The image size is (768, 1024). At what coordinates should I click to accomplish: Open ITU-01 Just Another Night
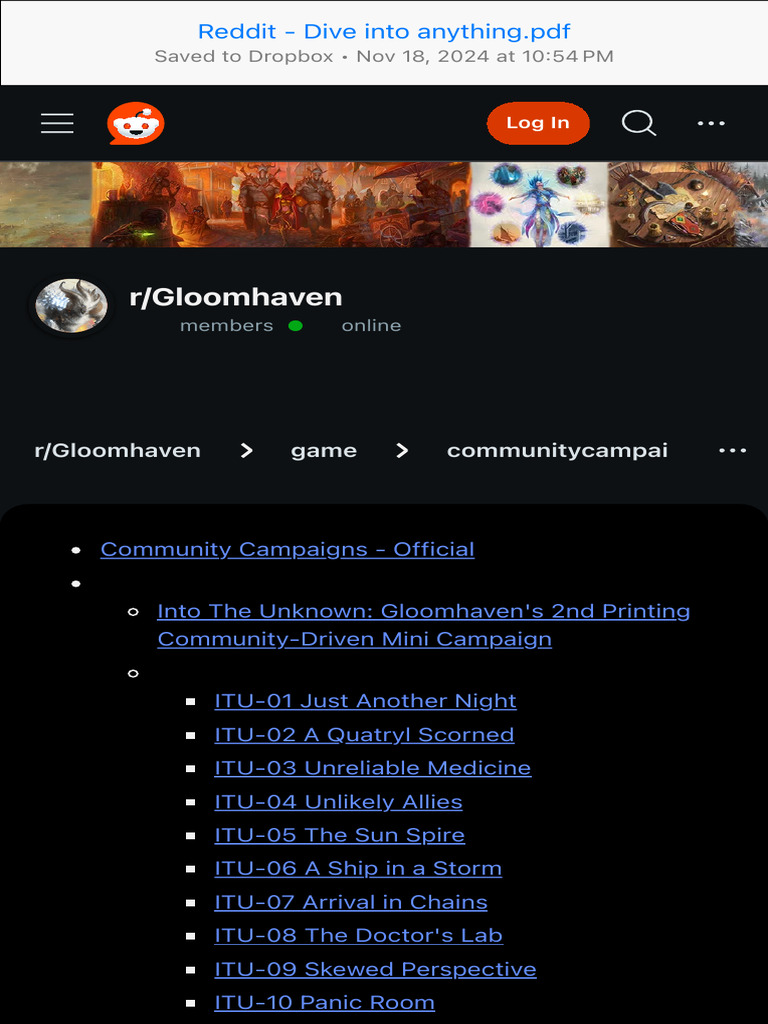coord(365,701)
